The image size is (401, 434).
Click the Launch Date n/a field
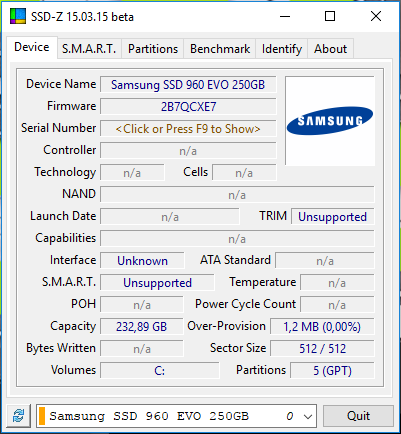point(170,217)
